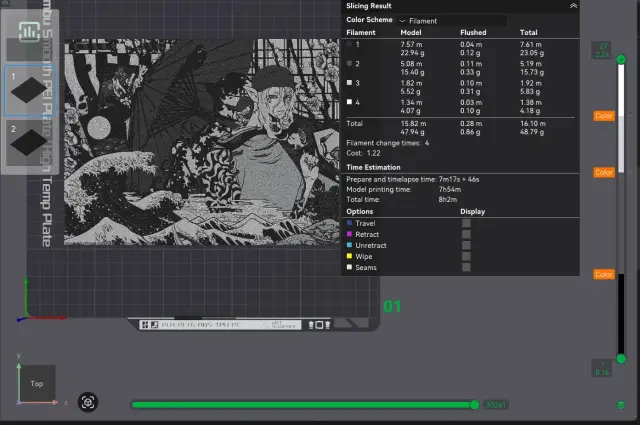Click the Filament 2 color swatch
Image resolution: width=640 pixels, height=425 pixels.
(349, 63)
